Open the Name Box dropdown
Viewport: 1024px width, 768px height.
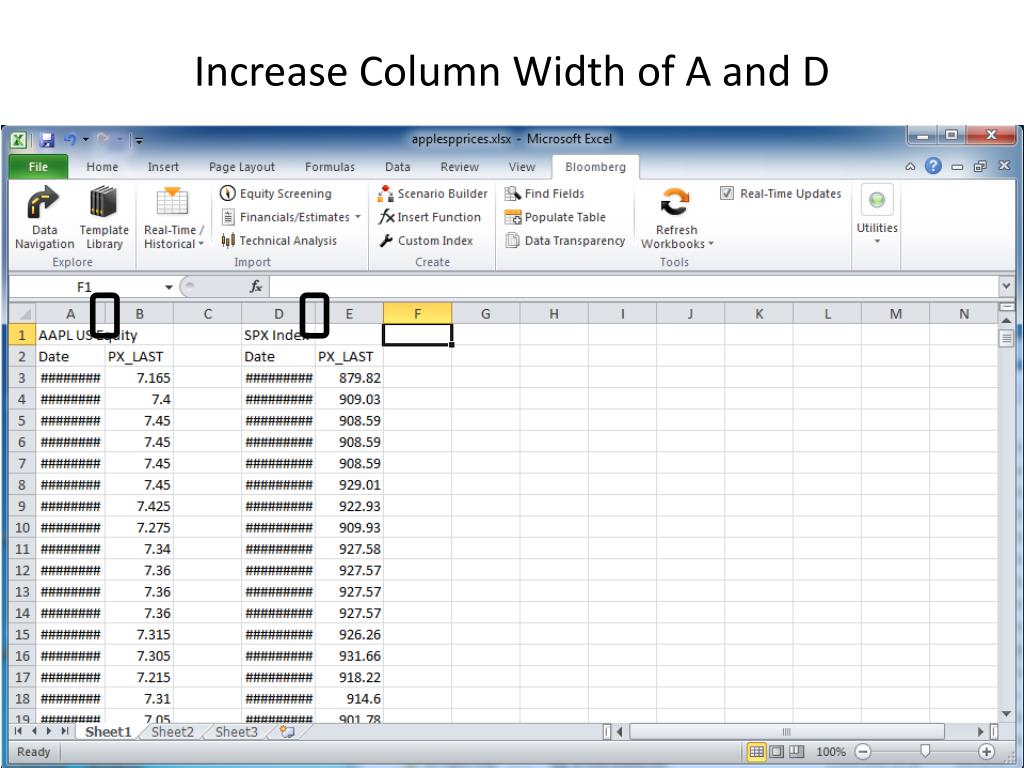pyautogui.click(x=168, y=287)
